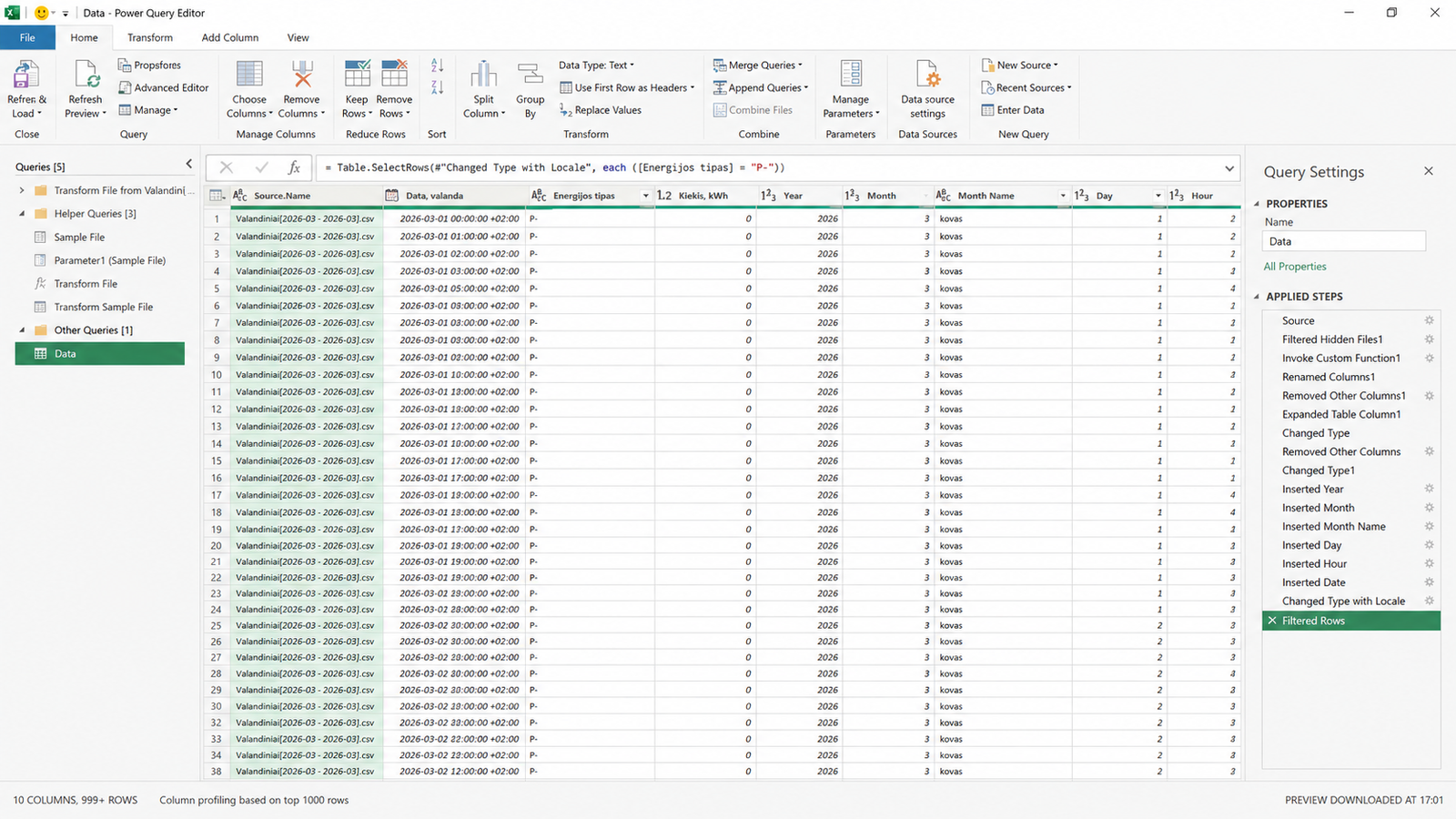Open the Advanced Editor
This screenshot has height=819, width=1456.
[x=163, y=87]
